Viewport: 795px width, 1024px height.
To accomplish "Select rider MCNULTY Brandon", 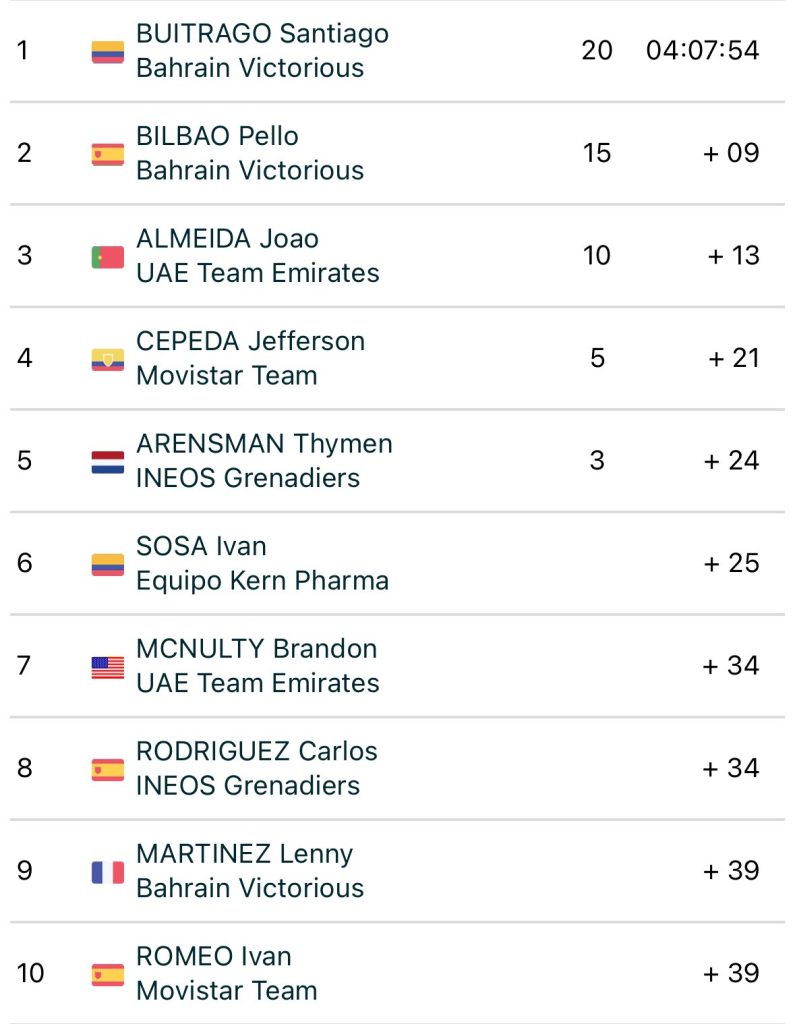I will (x=256, y=648).
